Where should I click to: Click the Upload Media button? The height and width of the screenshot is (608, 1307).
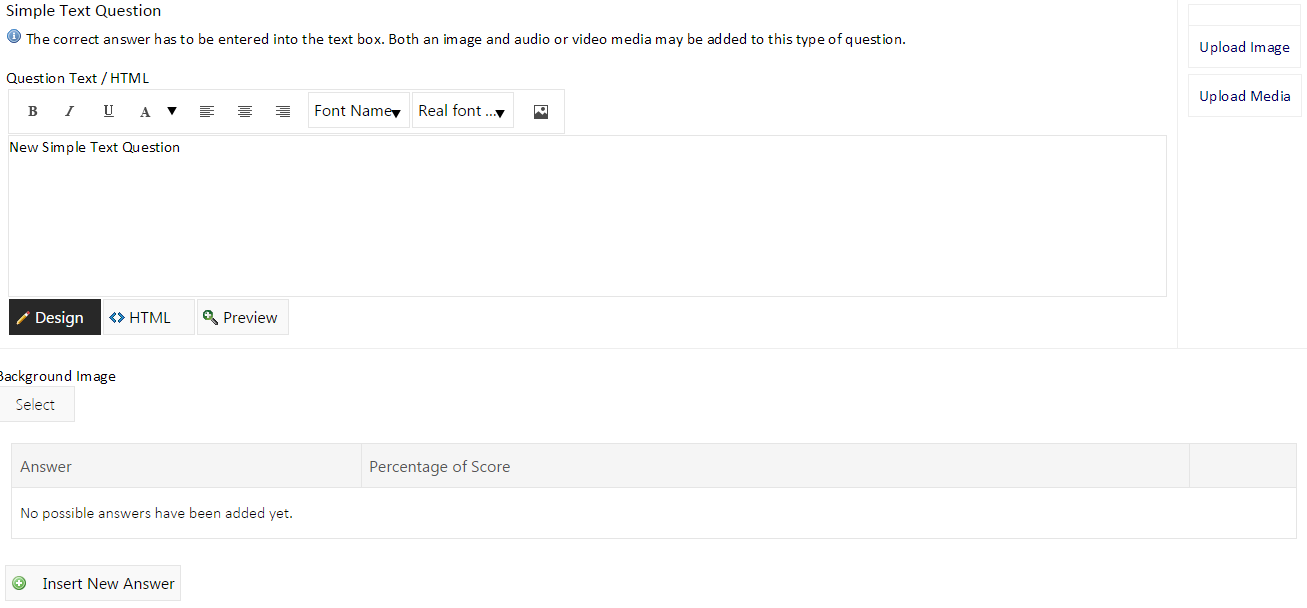(x=1244, y=96)
